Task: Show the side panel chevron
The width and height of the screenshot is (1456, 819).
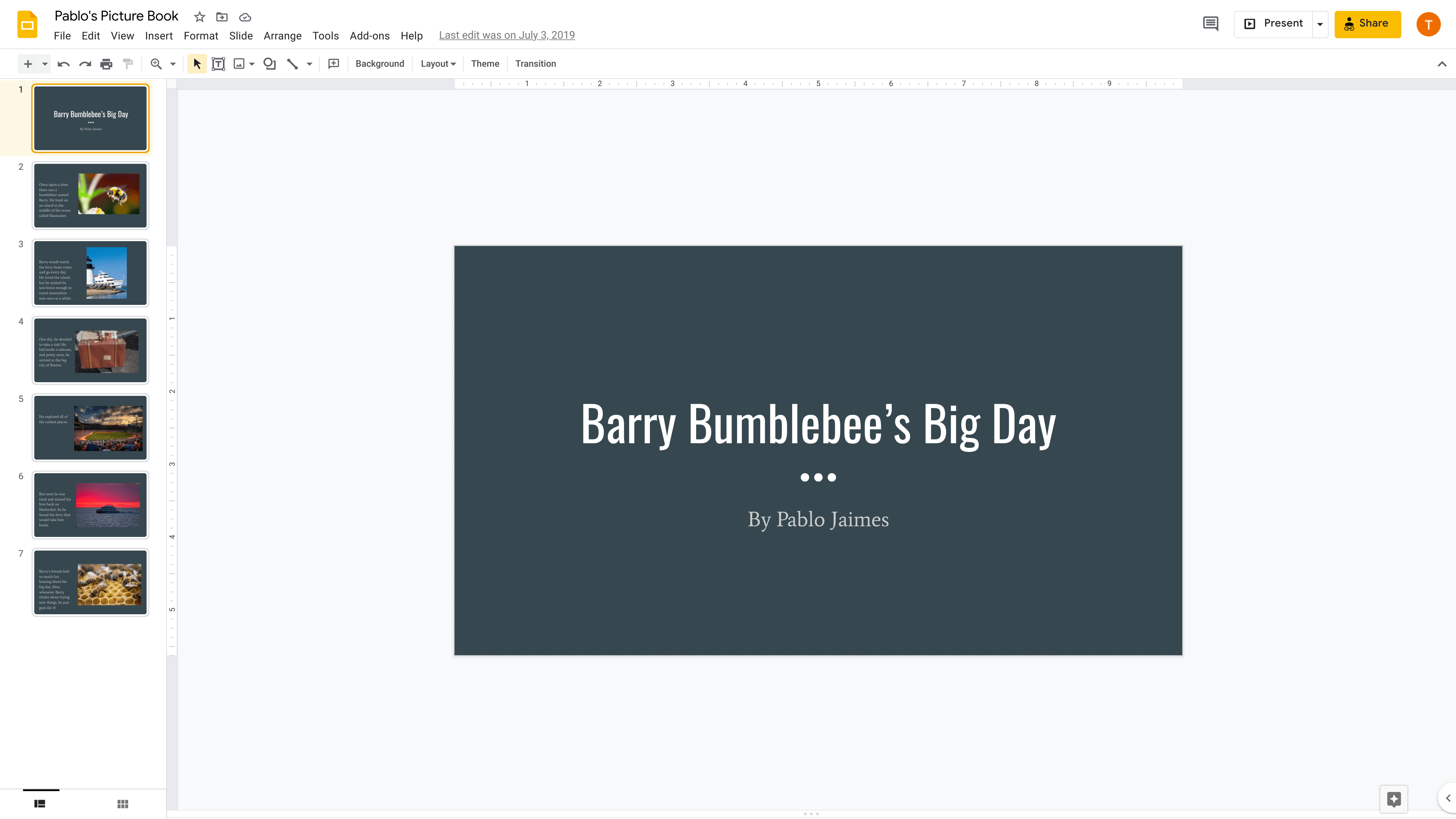Action: click(x=1448, y=798)
